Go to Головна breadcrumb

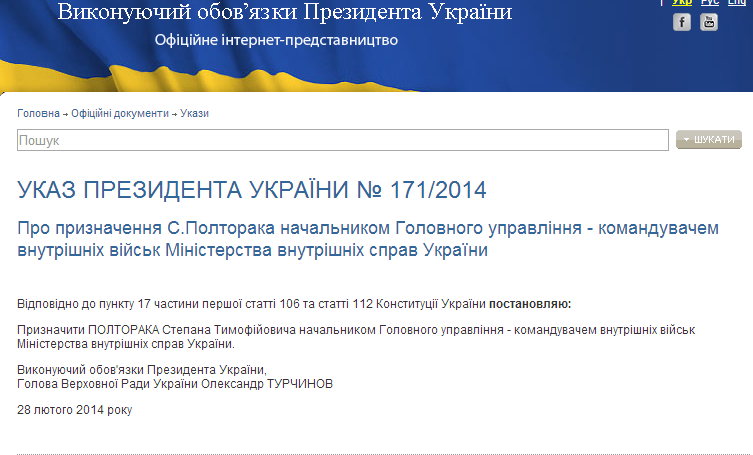click(x=38, y=113)
